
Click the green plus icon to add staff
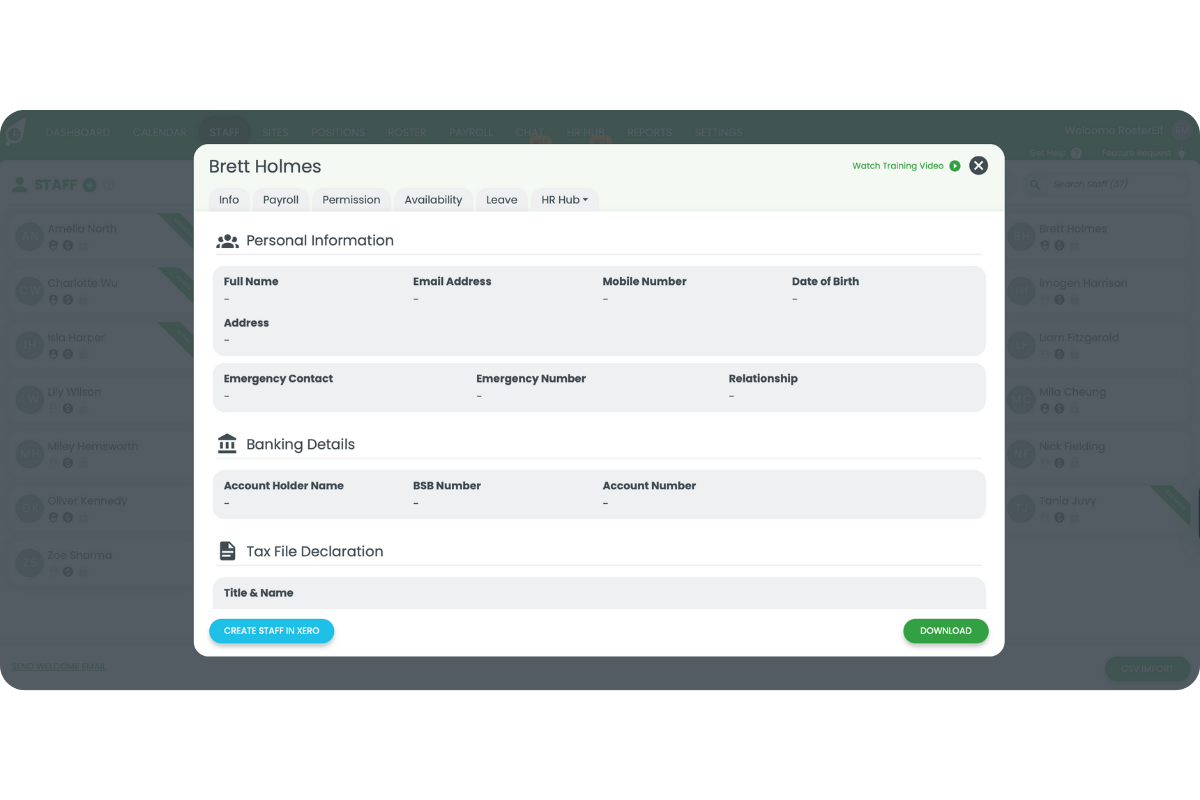[89, 185]
